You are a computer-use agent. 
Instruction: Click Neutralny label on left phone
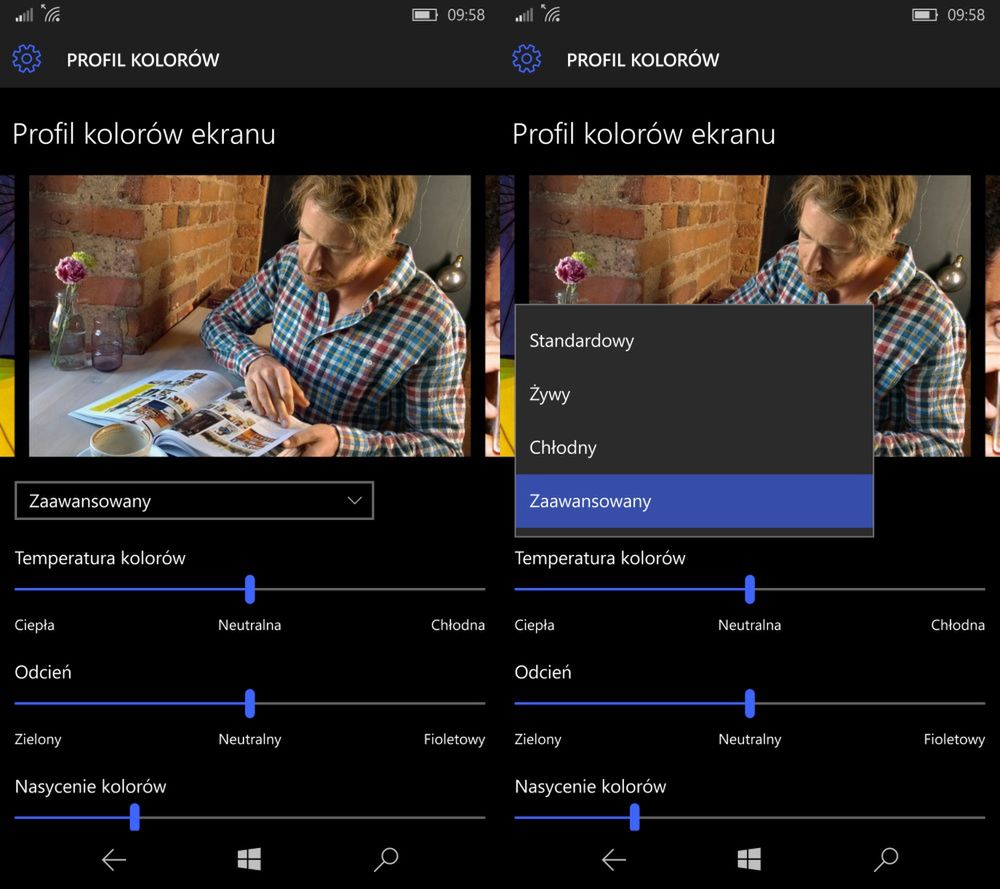(x=250, y=739)
